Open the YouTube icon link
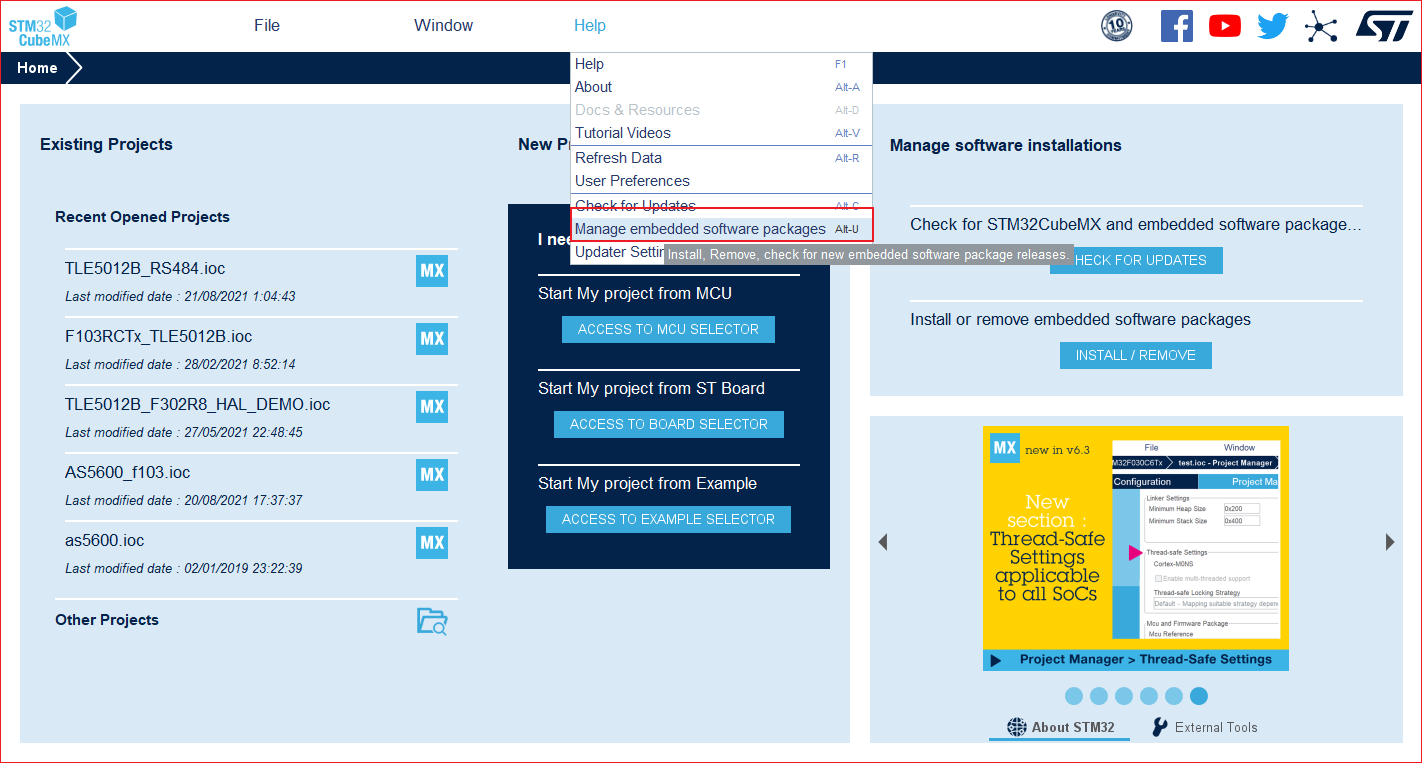The image size is (1422, 763). (1225, 26)
